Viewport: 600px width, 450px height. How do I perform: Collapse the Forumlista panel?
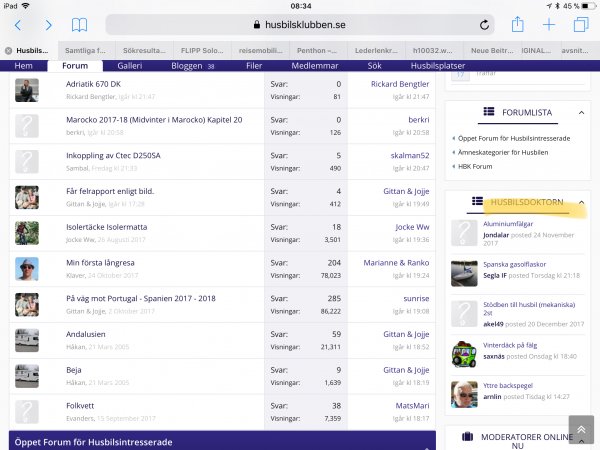582,112
